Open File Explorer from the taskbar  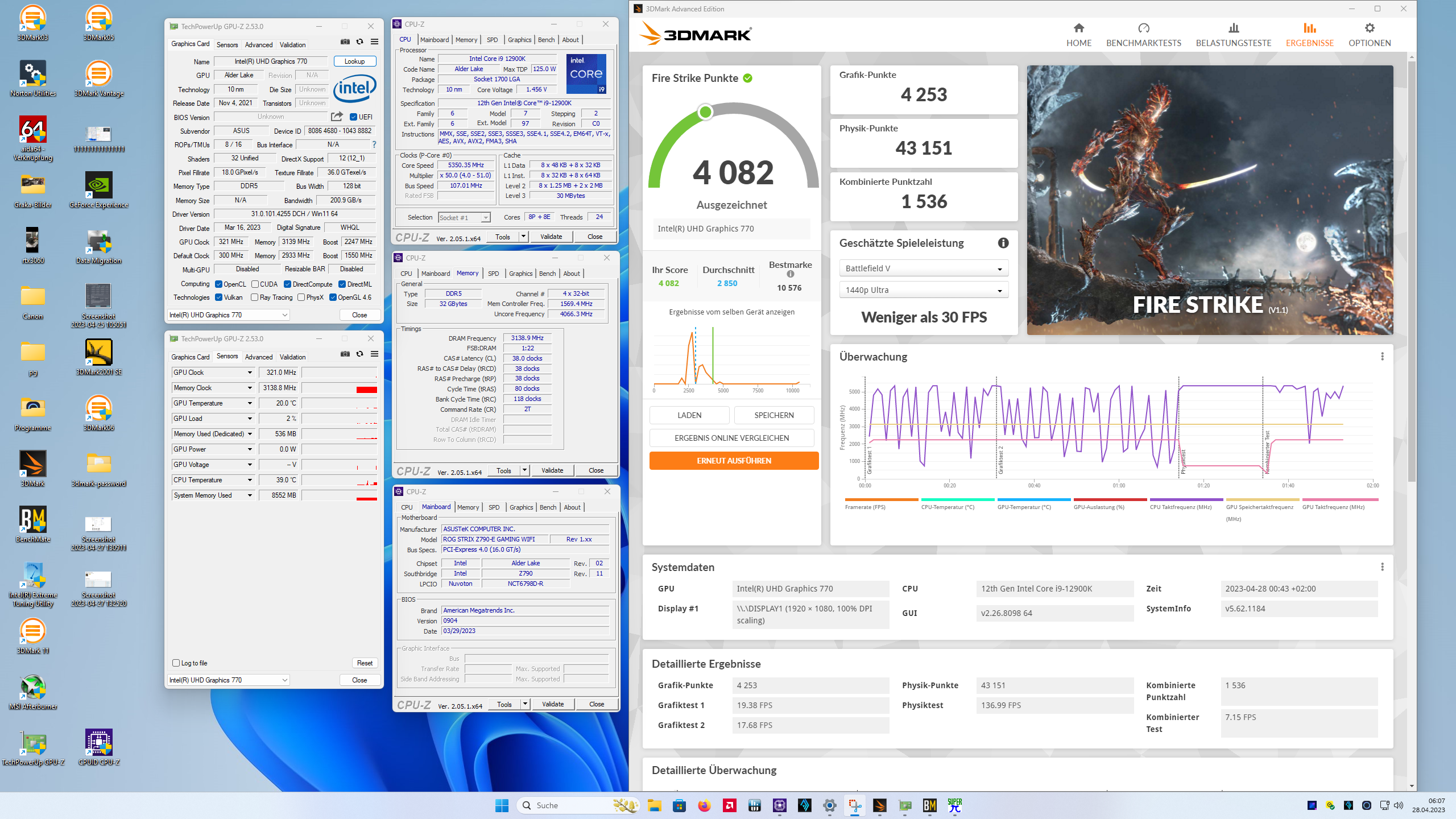click(654, 805)
